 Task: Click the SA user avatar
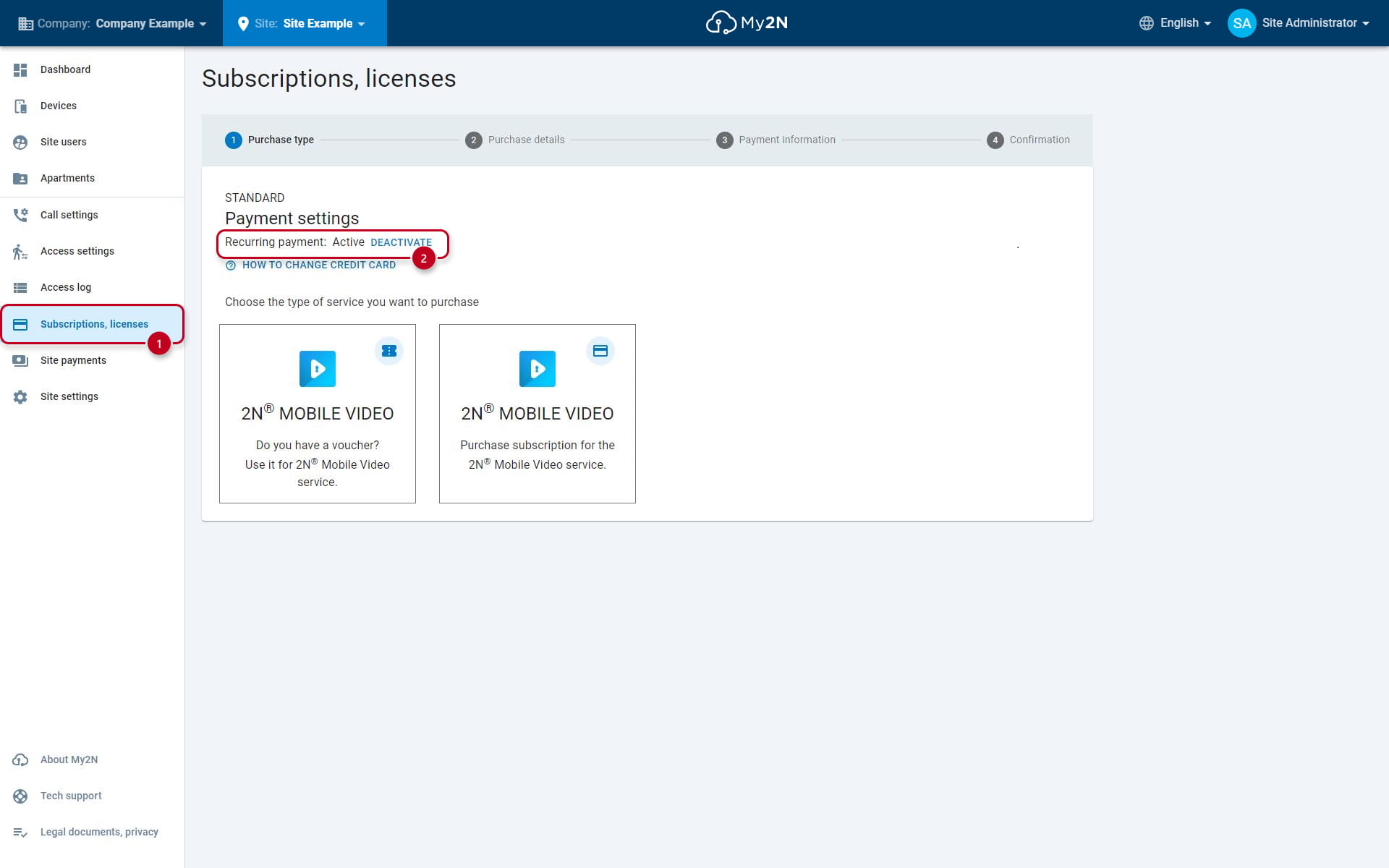1241,23
